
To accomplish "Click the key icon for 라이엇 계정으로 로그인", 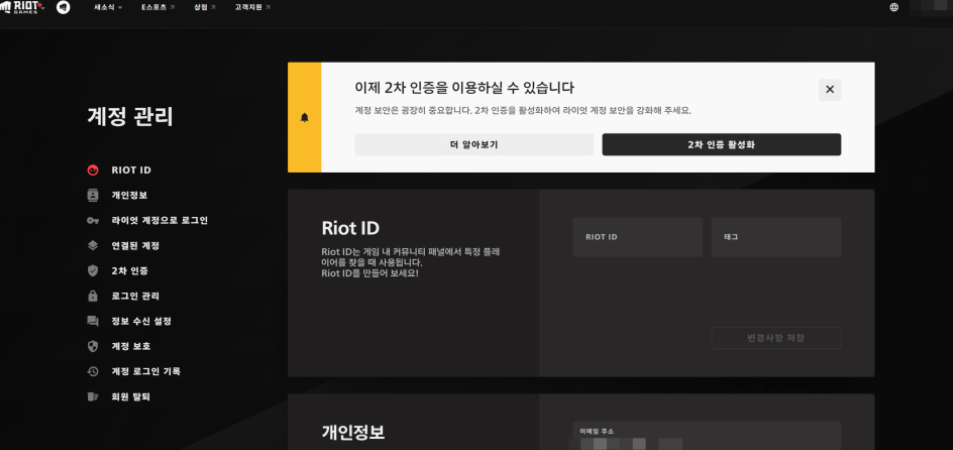I will click(x=92, y=221).
